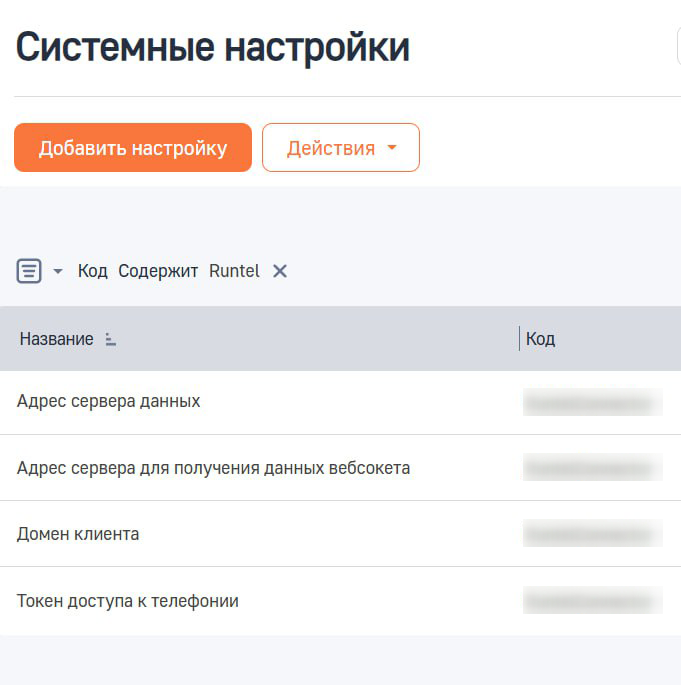This screenshot has height=685, width=681.
Task: Click blurred code in "Домен клиента" row
Action: [592, 534]
